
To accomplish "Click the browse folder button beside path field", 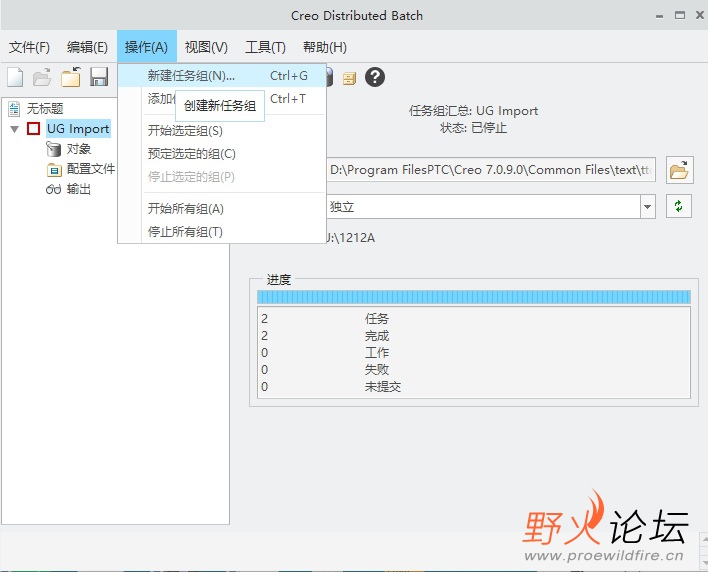I will coord(680,170).
